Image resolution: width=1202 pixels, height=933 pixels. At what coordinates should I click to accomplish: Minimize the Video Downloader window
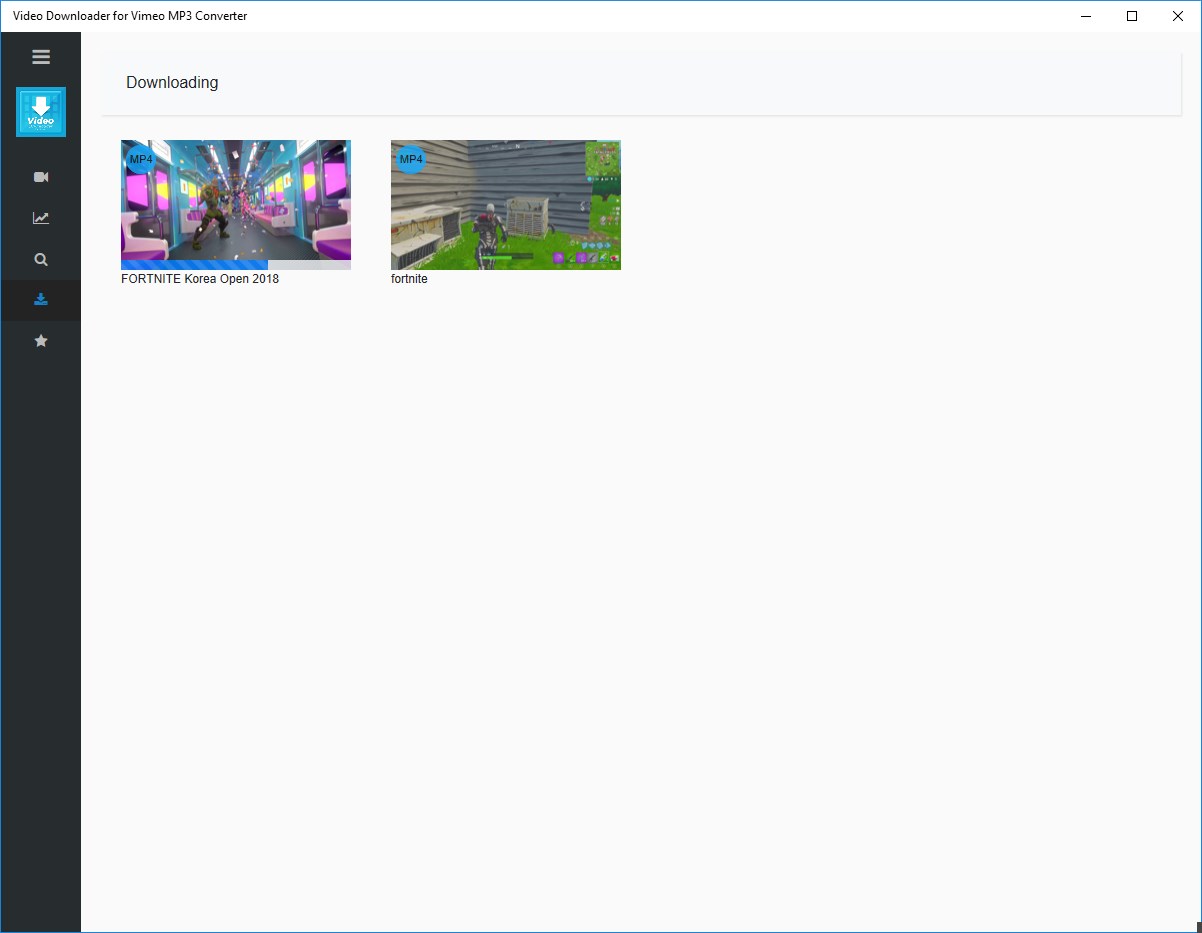click(1086, 16)
